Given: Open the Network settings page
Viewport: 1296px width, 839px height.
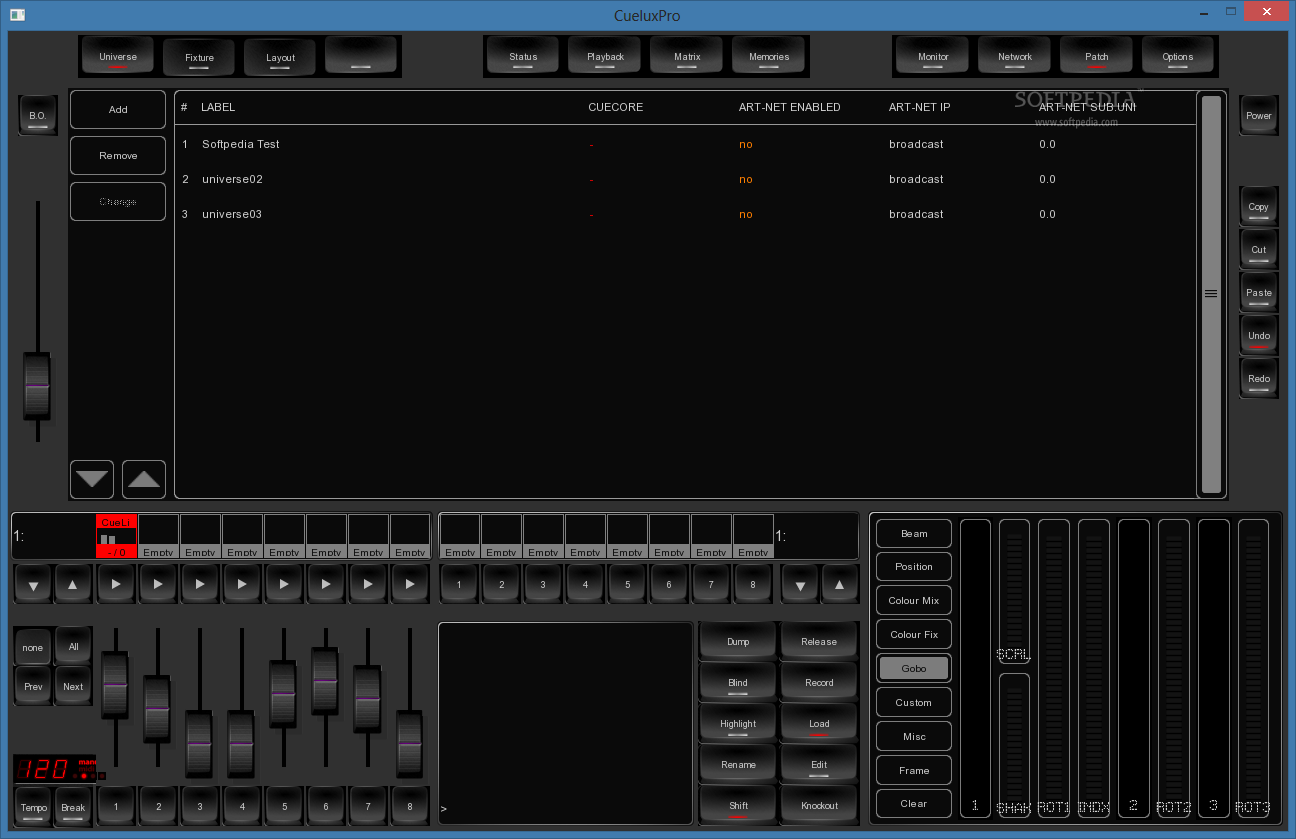Looking at the screenshot, I should tap(1015, 56).
